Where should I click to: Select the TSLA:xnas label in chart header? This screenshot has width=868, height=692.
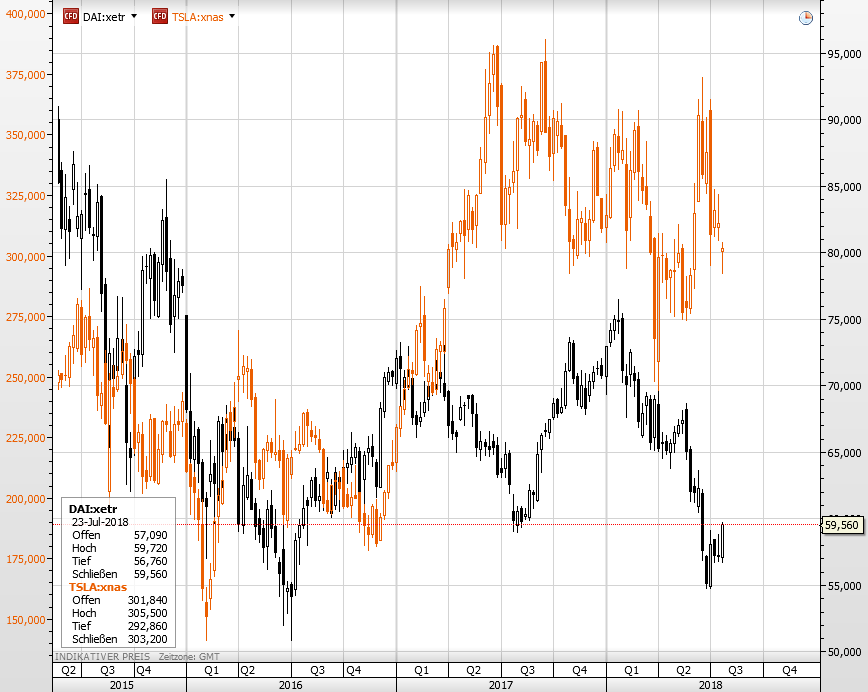(x=198, y=17)
